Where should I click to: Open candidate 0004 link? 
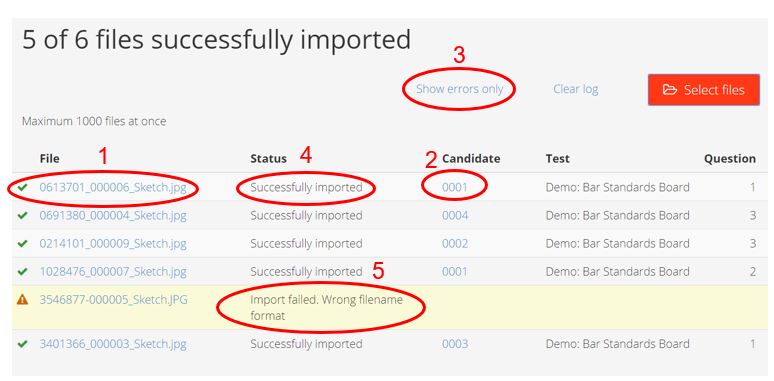pyautogui.click(x=455, y=216)
